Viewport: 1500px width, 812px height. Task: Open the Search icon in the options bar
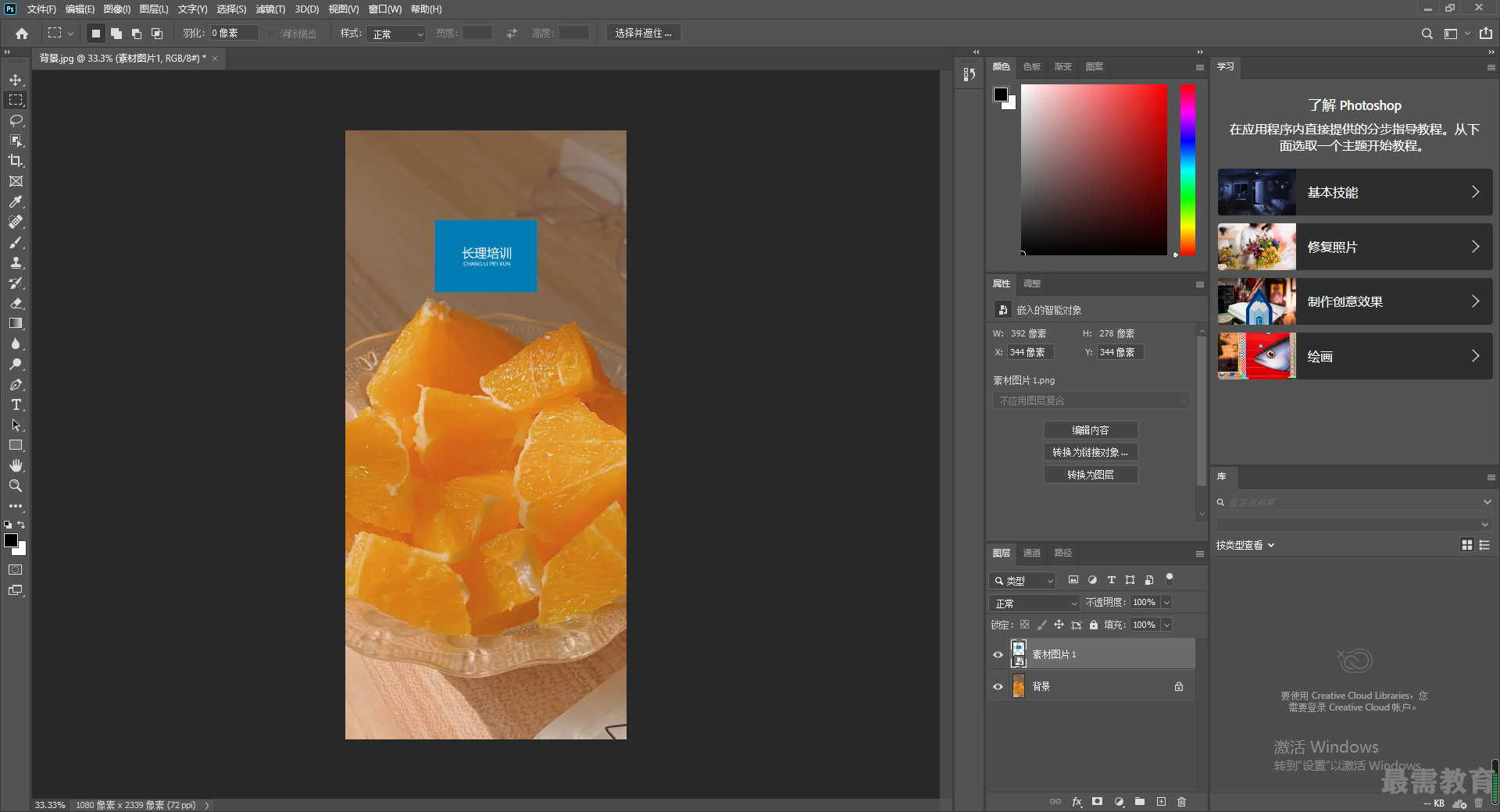1427,34
